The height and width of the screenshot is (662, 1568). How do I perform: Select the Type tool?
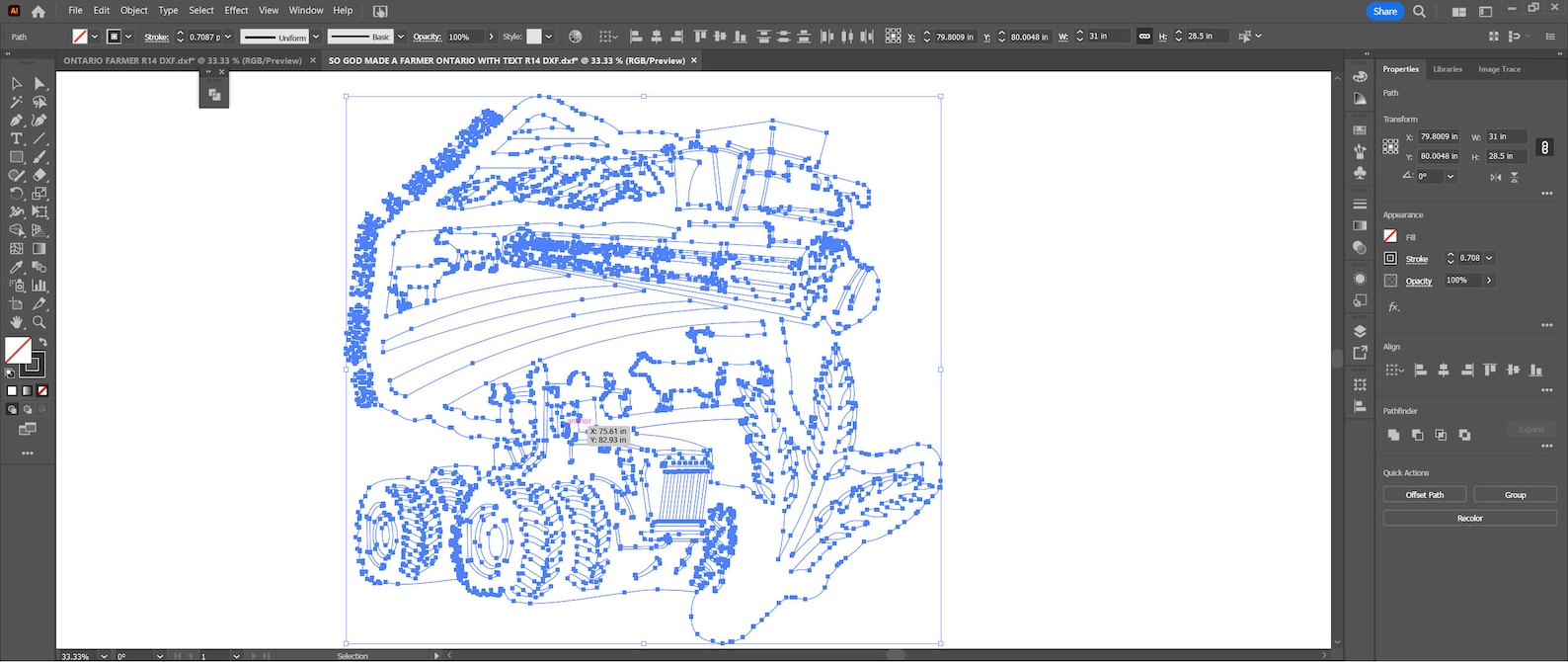coord(16,138)
